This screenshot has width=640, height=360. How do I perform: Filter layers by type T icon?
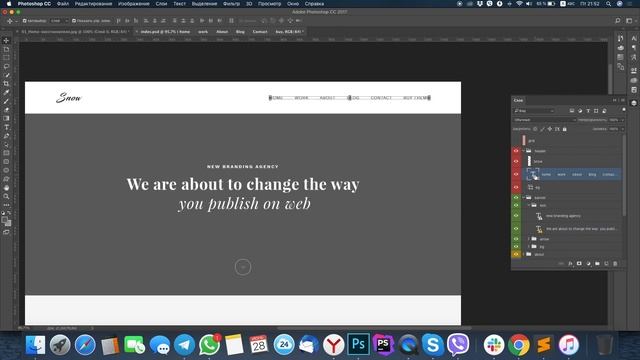click(588, 111)
